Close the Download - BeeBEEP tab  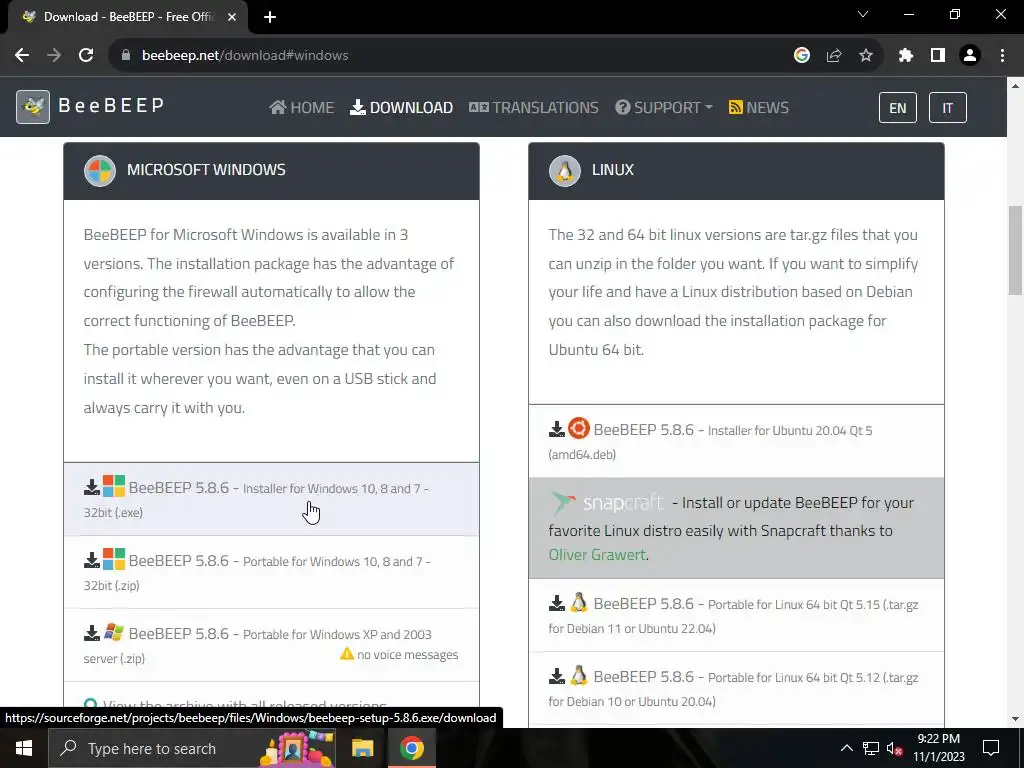coord(232,17)
